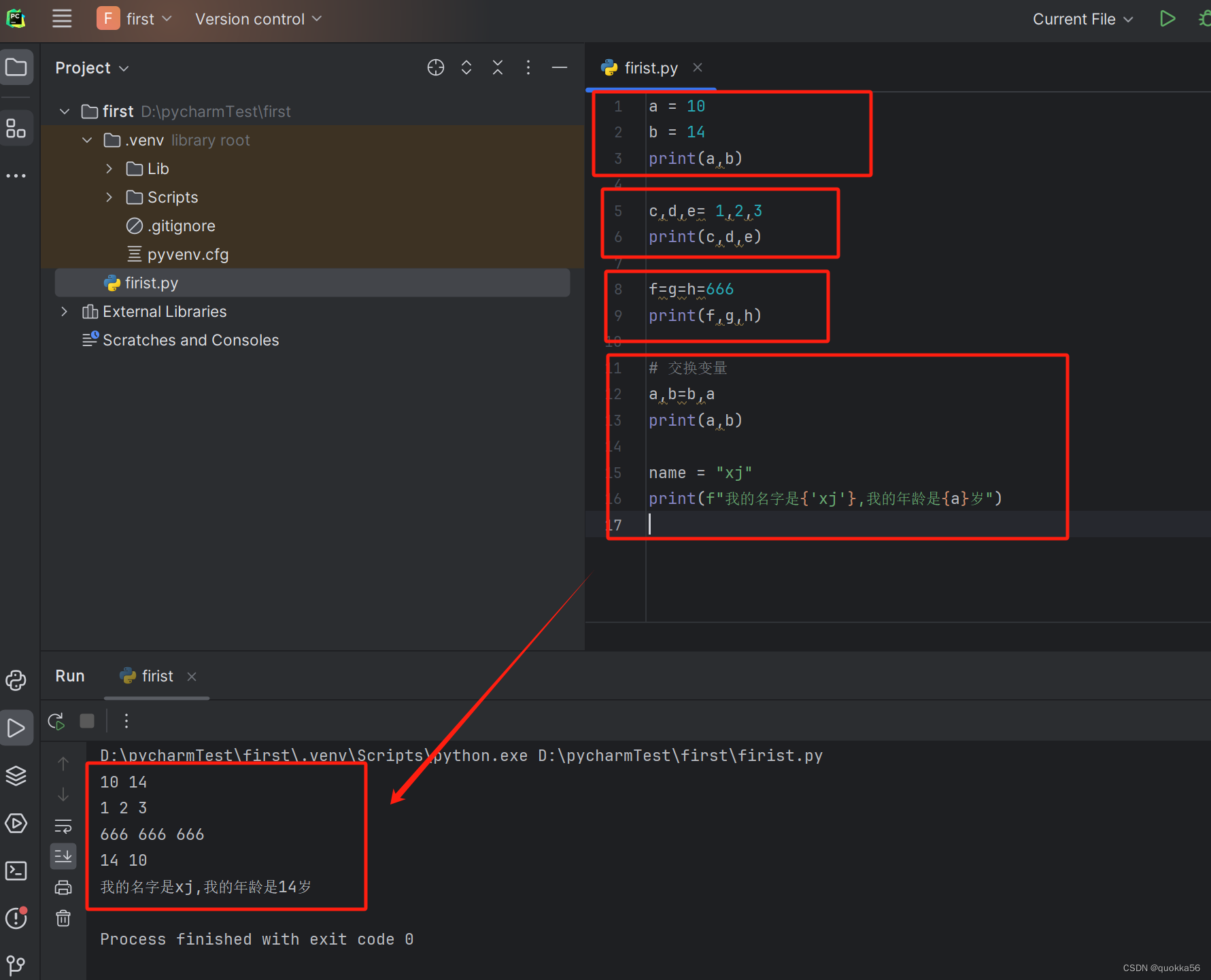Clear all console output trash
Image resolution: width=1211 pixels, height=980 pixels.
click(x=63, y=919)
